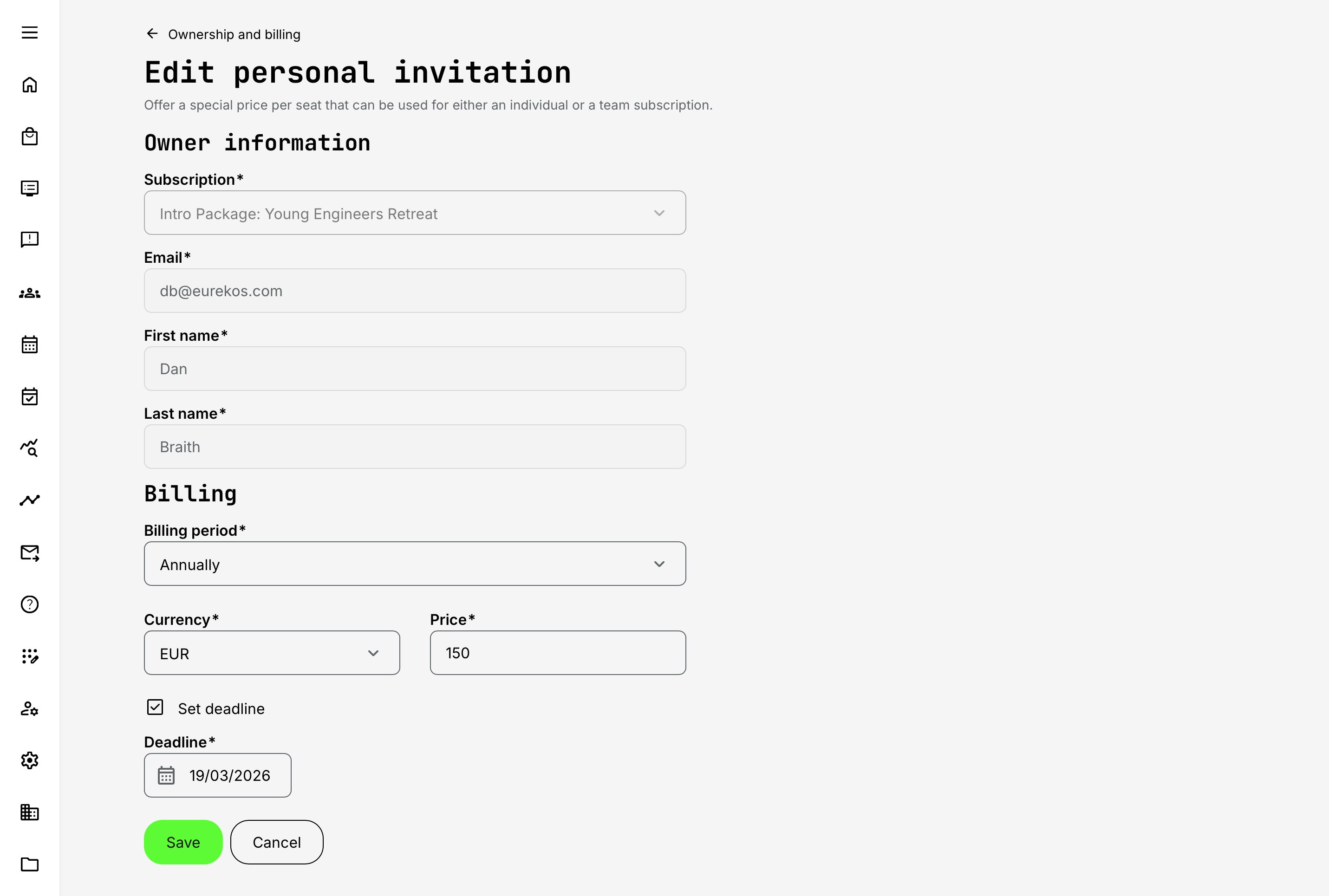The height and width of the screenshot is (896, 1329).
Task: Open the Home page from the sidebar
Action: tap(29, 84)
